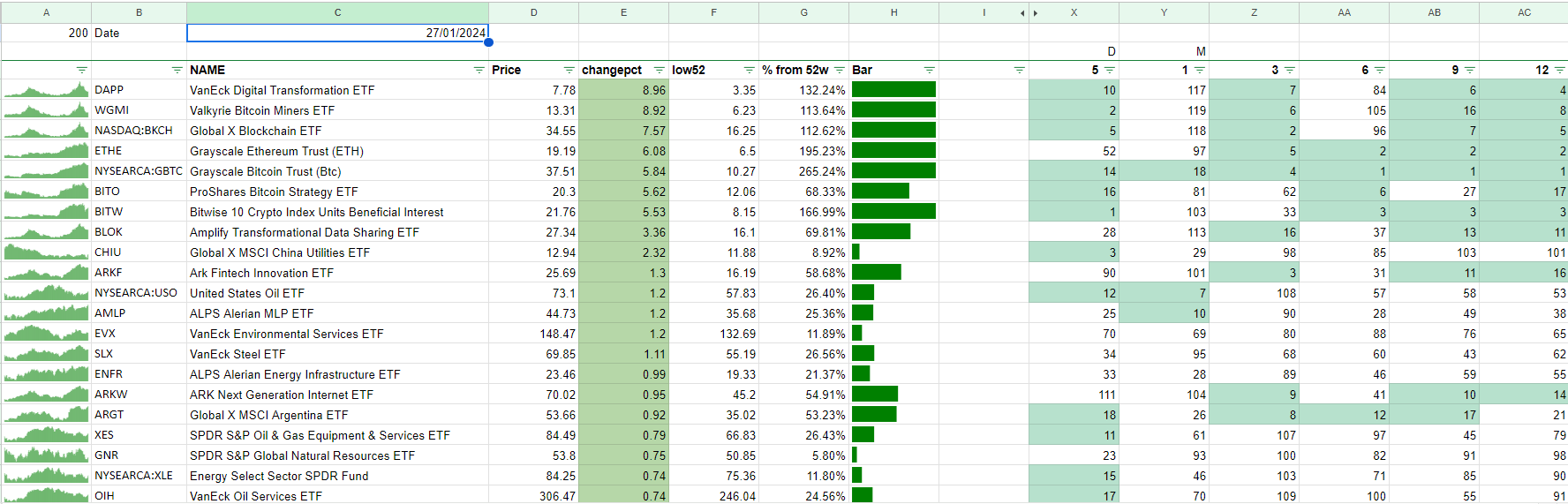Select the VanEck Digital Transformation ETF cell
Screen dimensions: 1568x504
pos(337,90)
